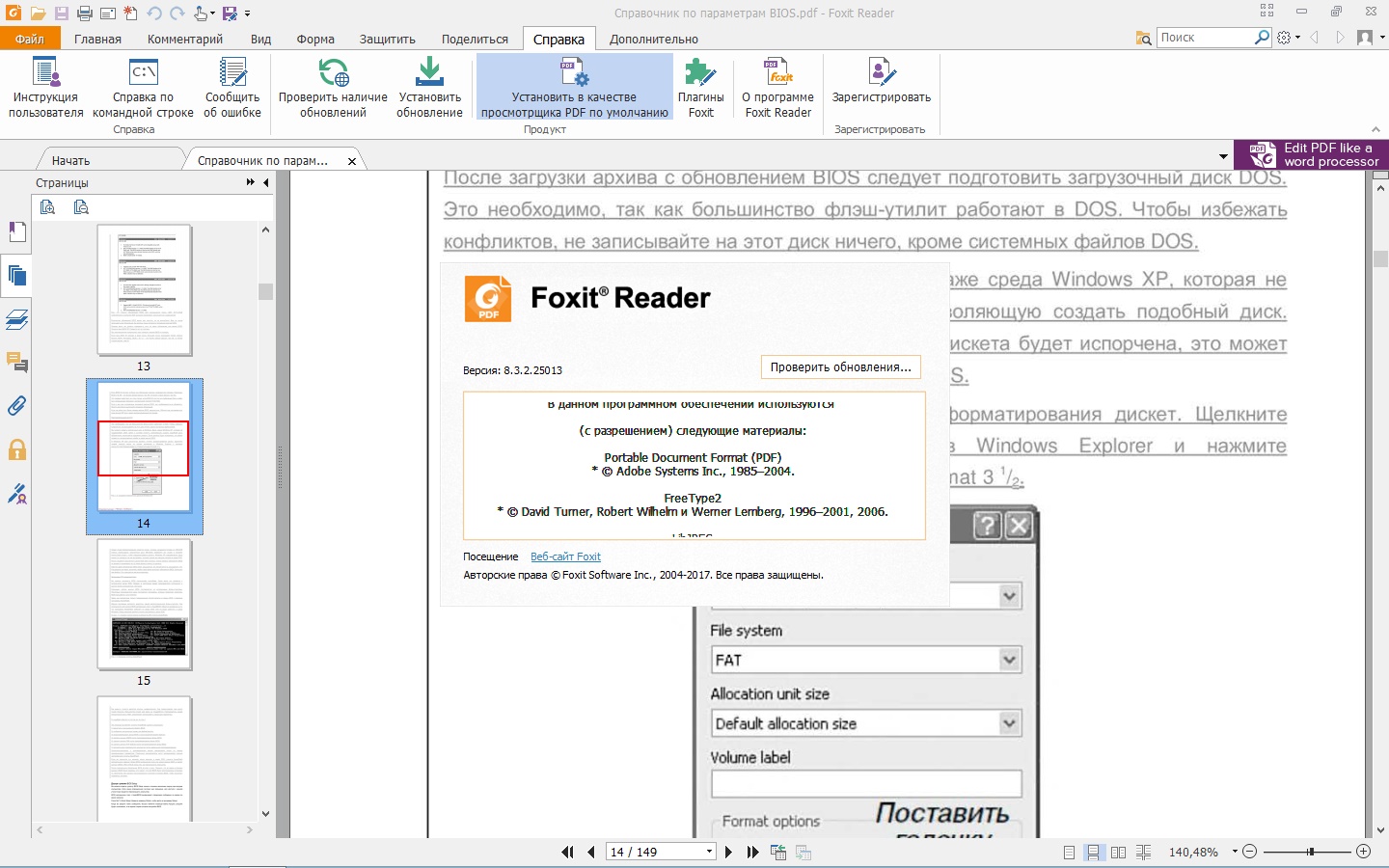This screenshot has height=868, width=1389.
Task: Go to the first page
Action: 567,852
